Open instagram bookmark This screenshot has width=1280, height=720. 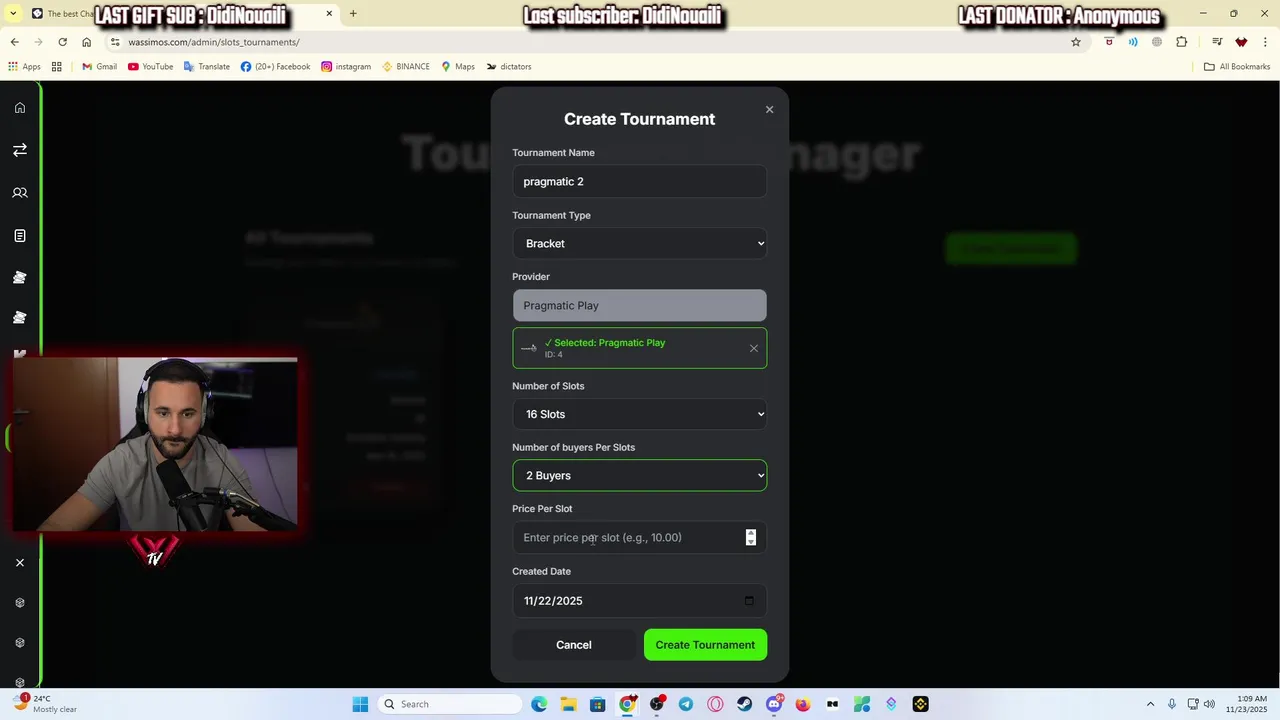click(x=346, y=67)
